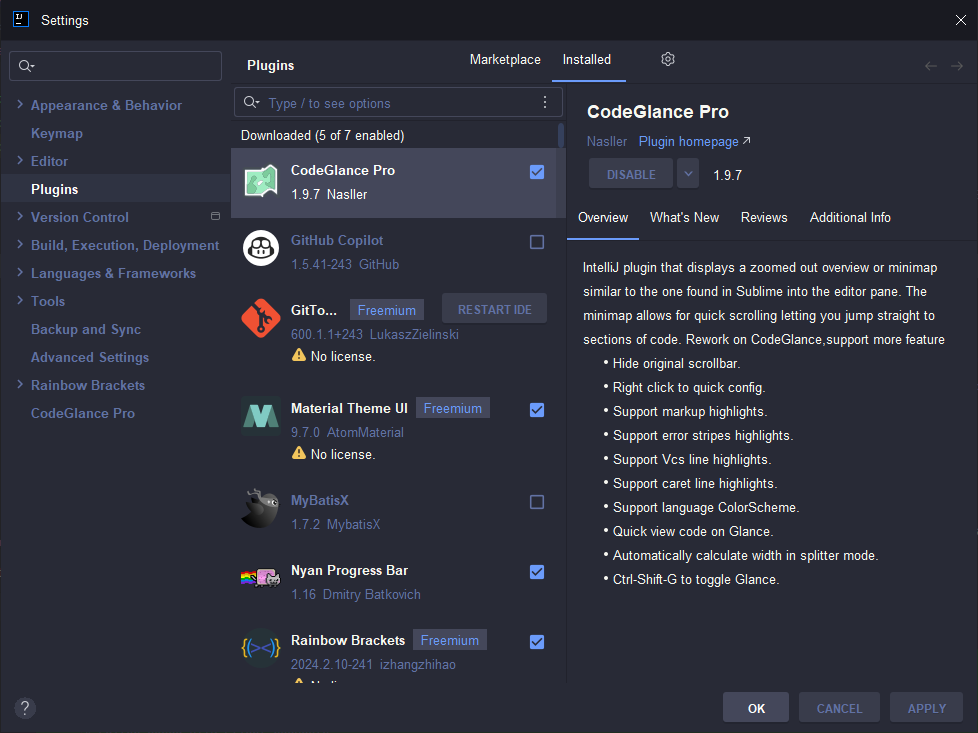This screenshot has width=978, height=733.
Task: Navigate forward with the right arrow
Action: 957,66
